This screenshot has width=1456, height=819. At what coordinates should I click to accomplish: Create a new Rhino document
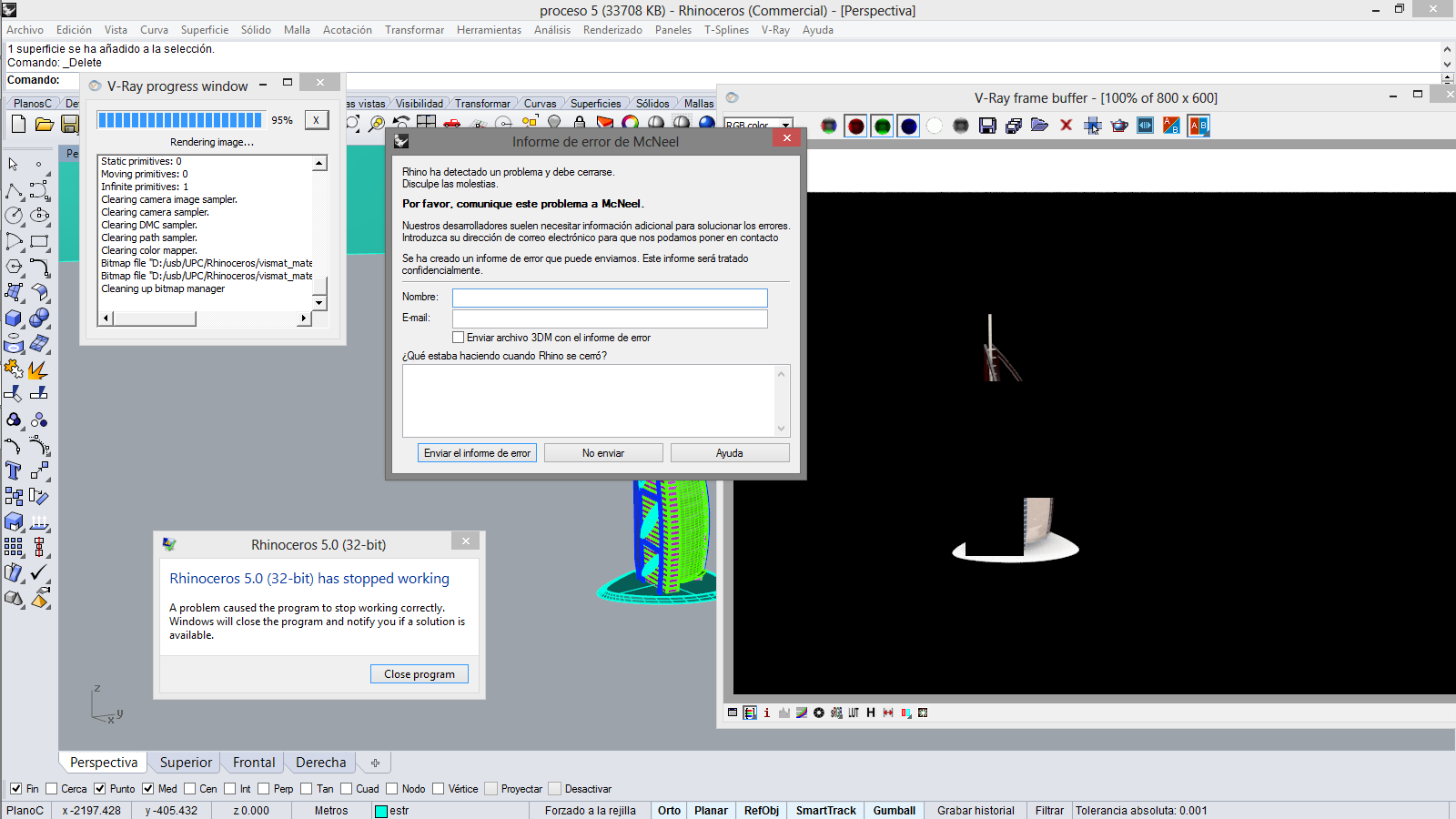pos(18,124)
